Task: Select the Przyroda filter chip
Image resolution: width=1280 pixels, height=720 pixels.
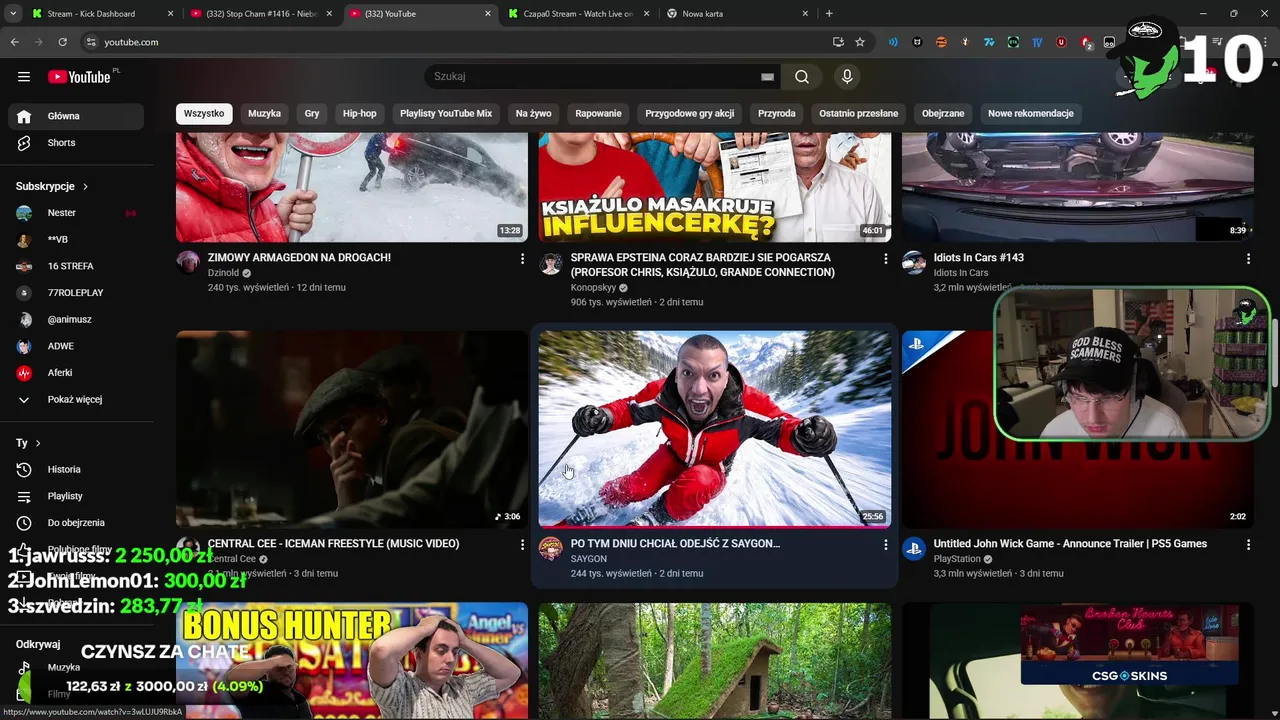Action: [777, 114]
